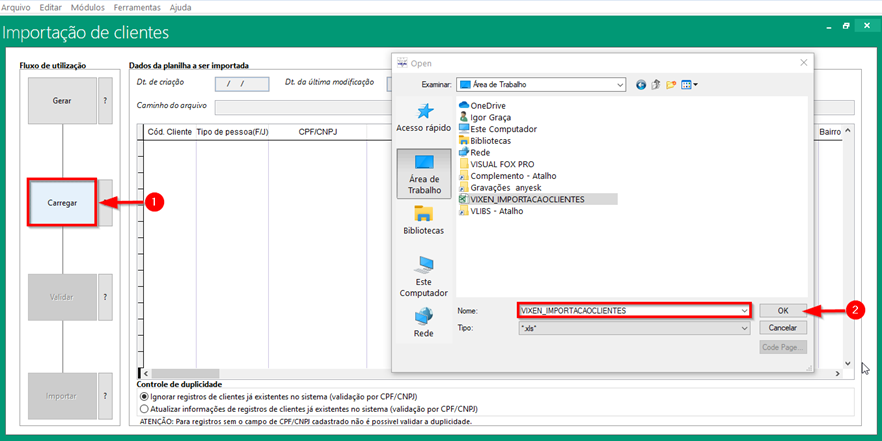Screen dimensions: 882x441
Task: Open Bibliotecas from the places sidebar
Action: pos(423,220)
